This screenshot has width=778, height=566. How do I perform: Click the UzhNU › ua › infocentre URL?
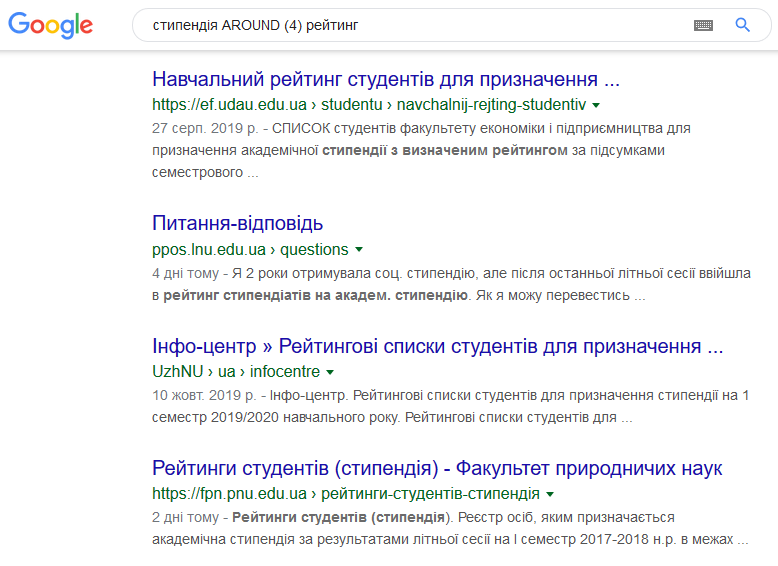tap(236, 372)
